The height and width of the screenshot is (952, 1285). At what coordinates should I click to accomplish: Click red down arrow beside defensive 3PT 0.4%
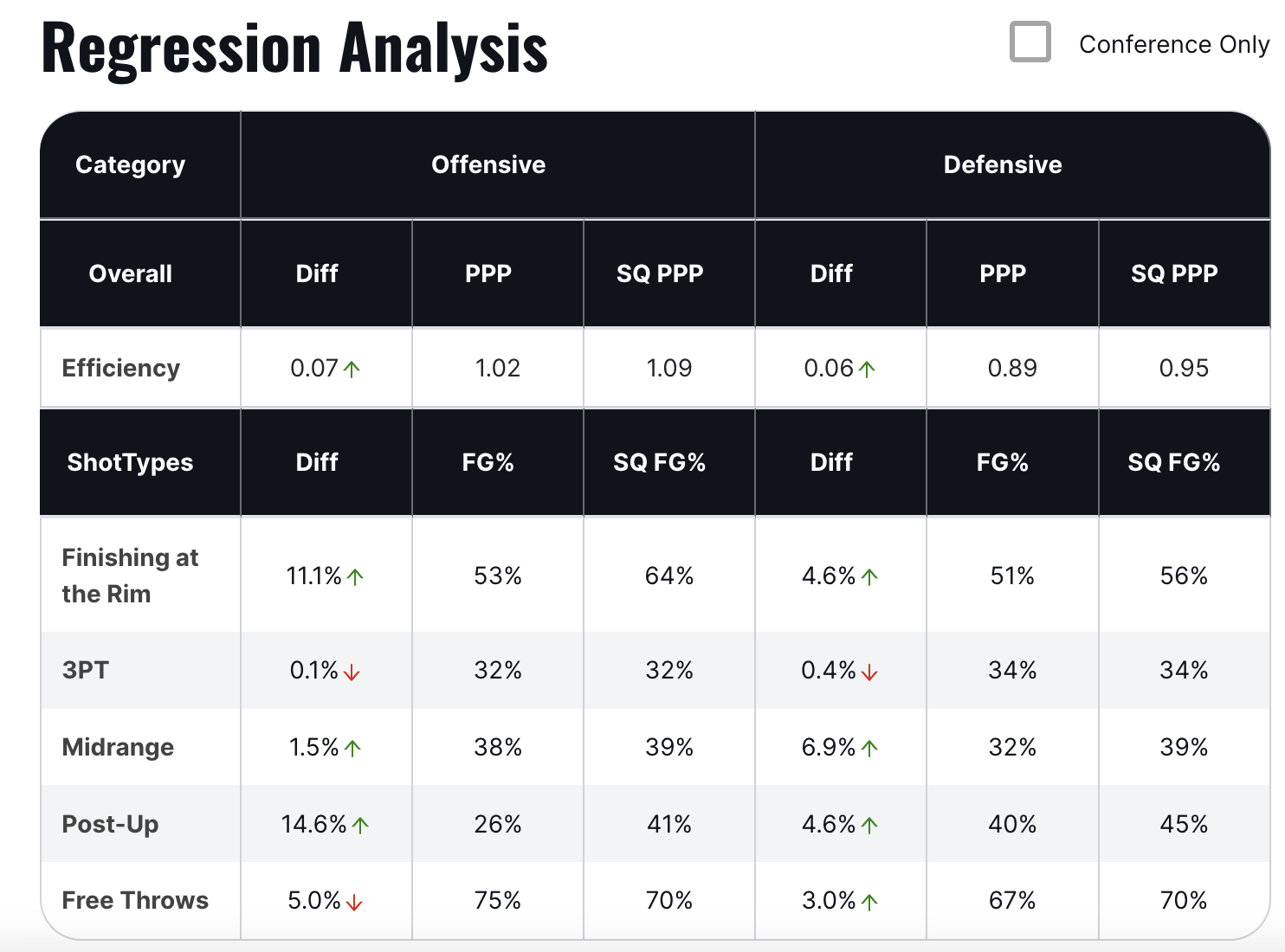(x=869, y=672)
